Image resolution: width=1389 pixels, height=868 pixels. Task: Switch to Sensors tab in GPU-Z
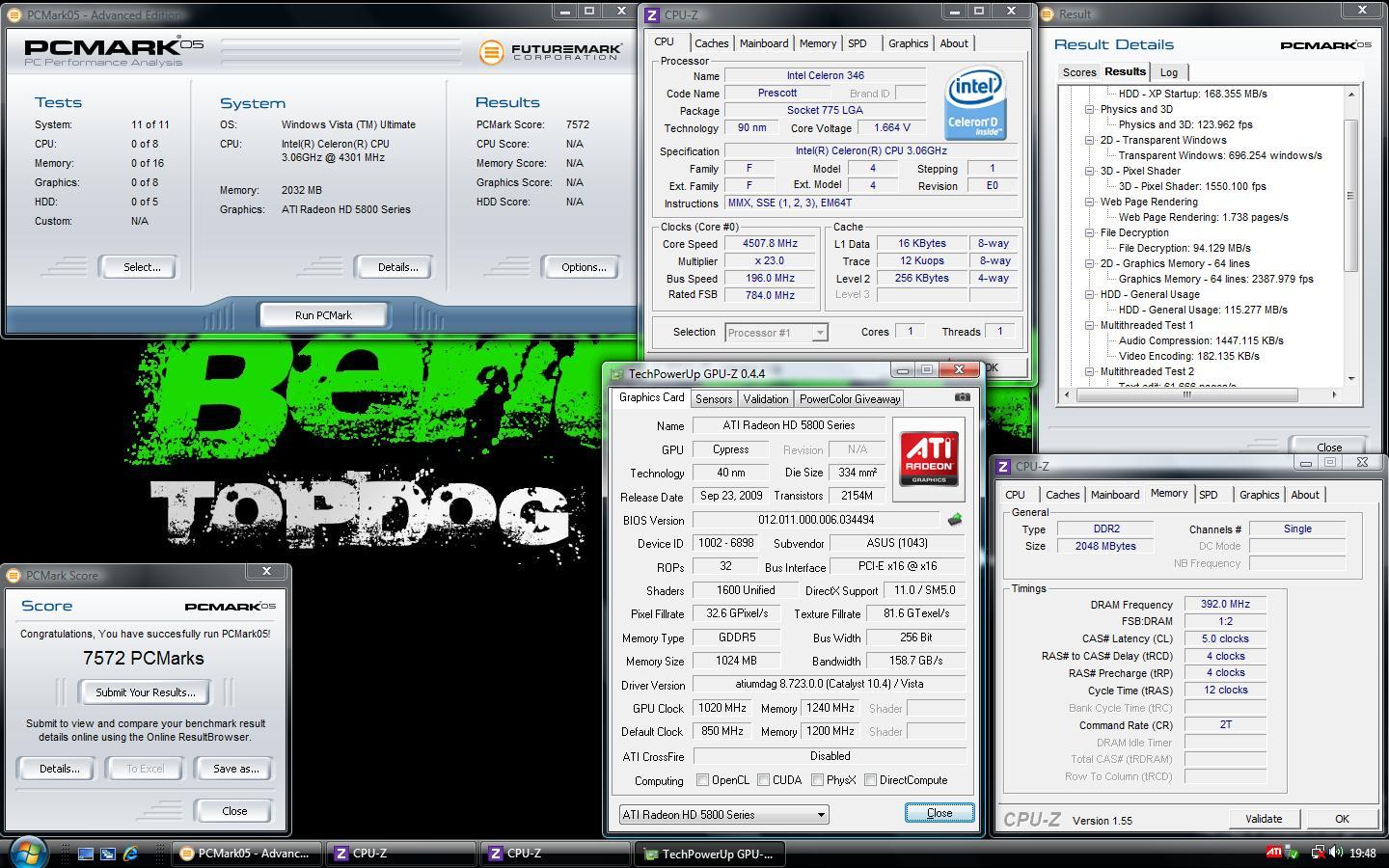[x=714, y=399]
